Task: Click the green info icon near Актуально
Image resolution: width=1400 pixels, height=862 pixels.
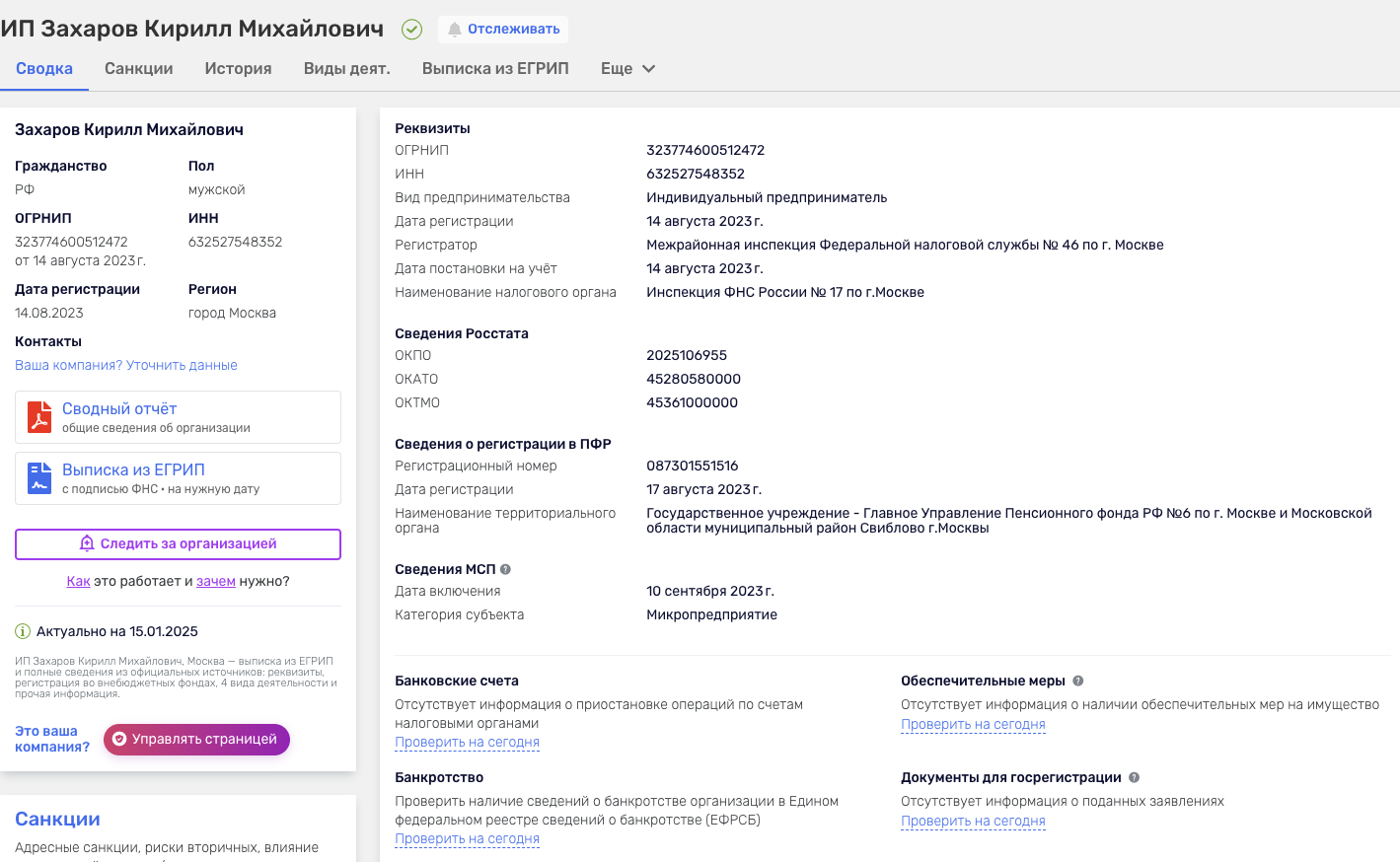Action: point(23,631)
